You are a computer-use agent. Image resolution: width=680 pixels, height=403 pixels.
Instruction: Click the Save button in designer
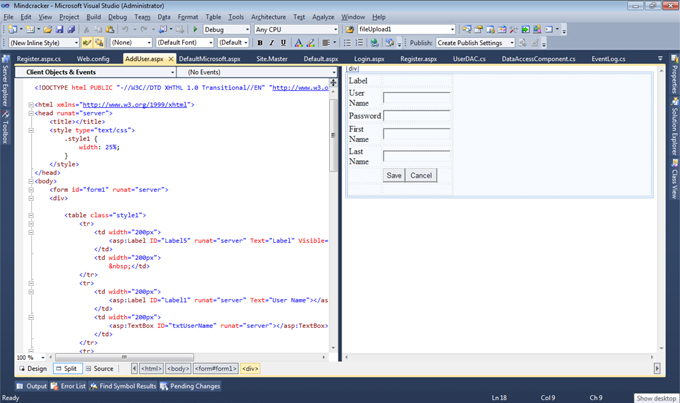tap(394, 175)
